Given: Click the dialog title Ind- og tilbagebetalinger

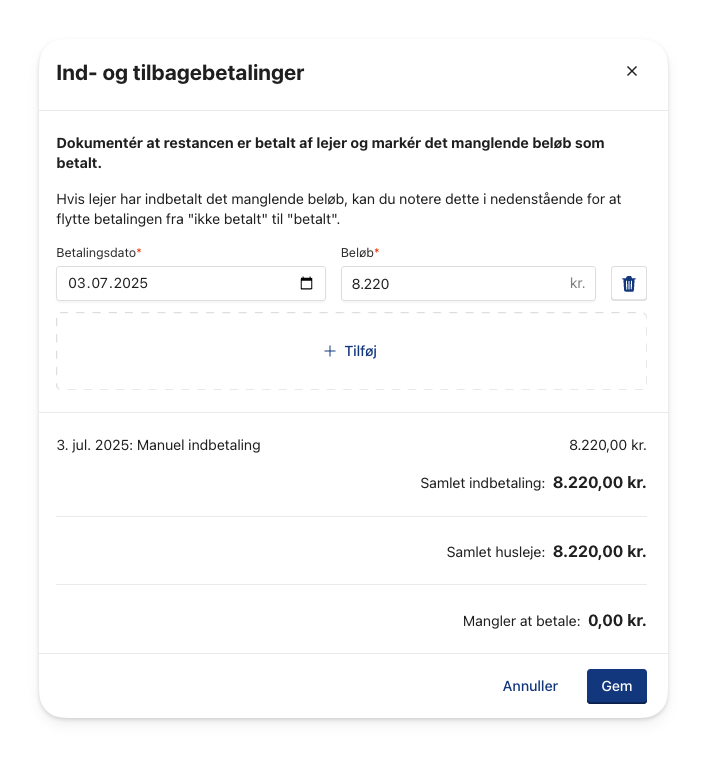Looking at the screenshot, I should point(180,73).
